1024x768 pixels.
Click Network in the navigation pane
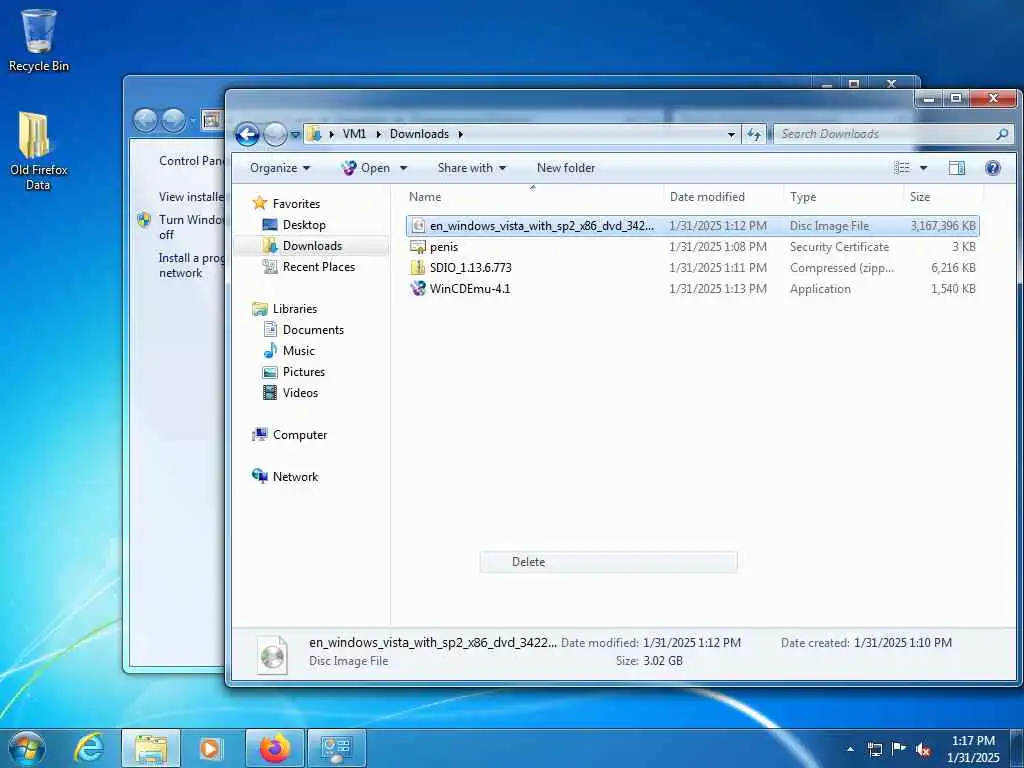(x=295, y=477)
